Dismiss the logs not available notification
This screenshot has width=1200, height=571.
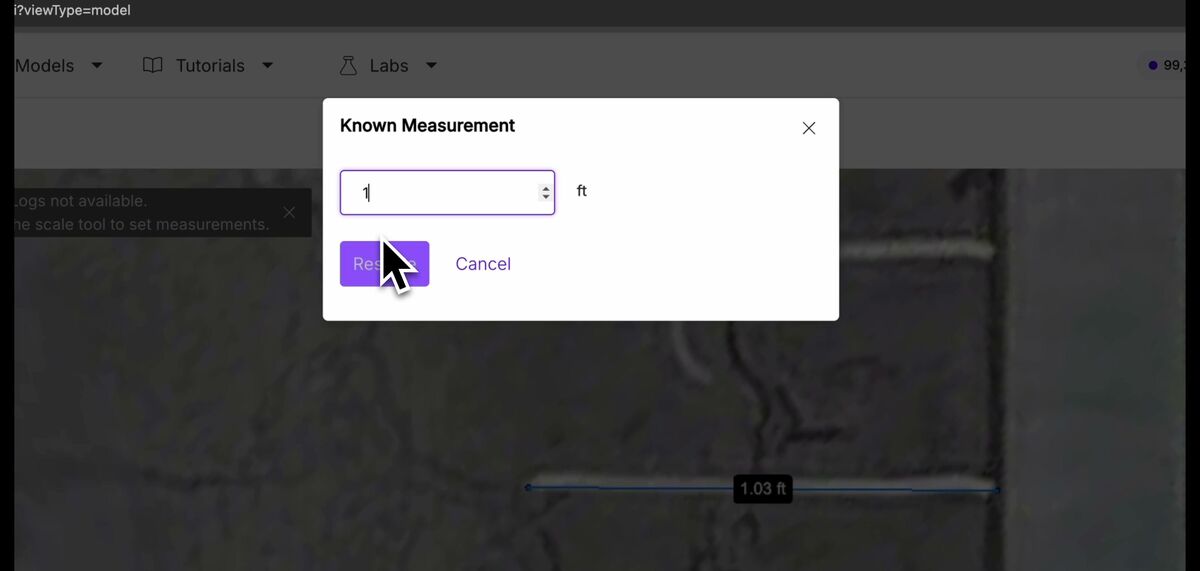pos(289,212)
